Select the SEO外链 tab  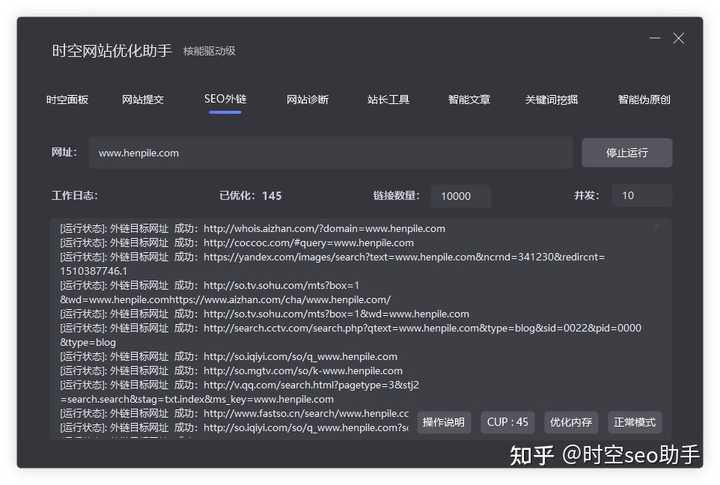pos(225,99)
